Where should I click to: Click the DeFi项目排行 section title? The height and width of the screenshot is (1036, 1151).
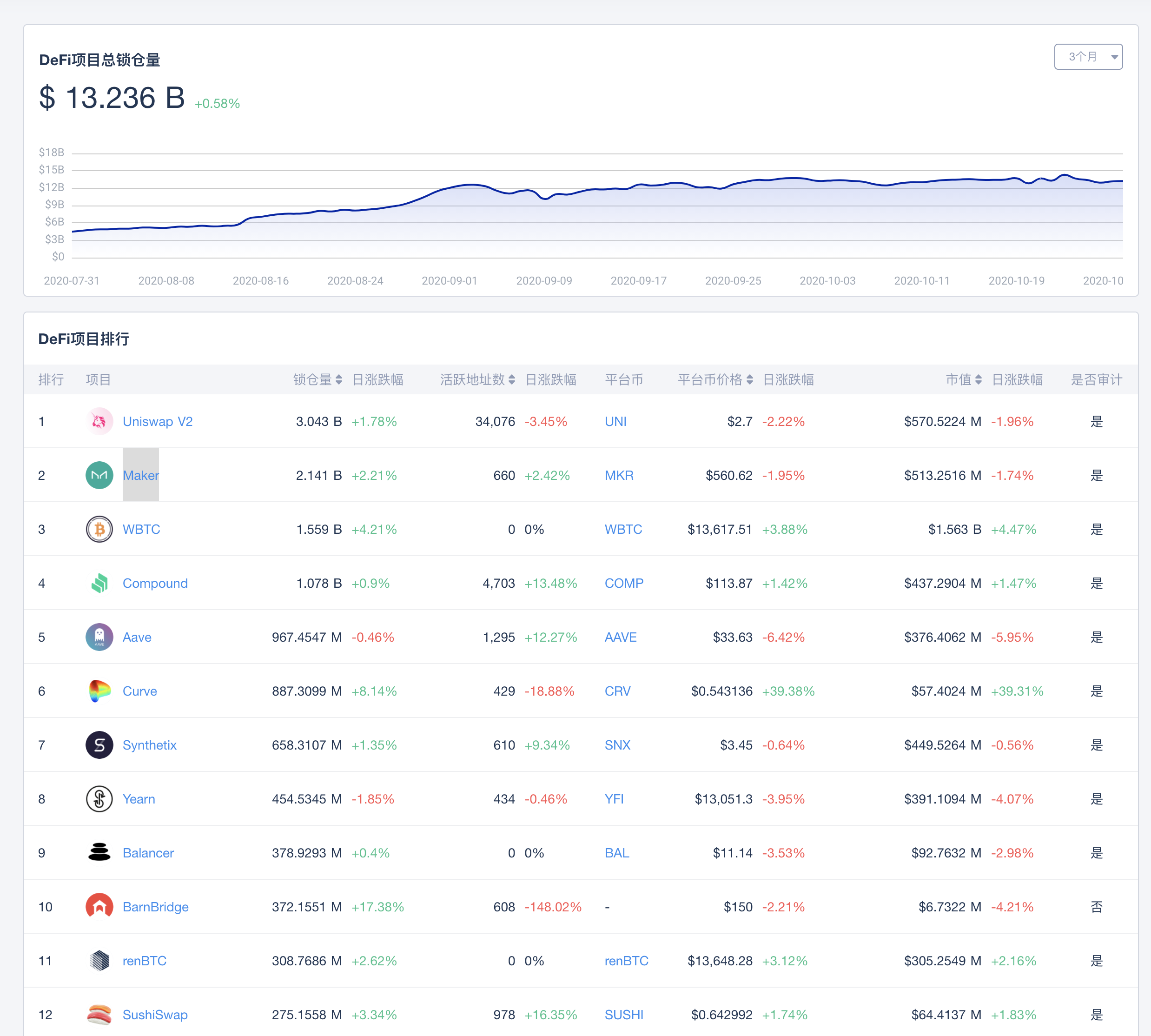tap(84, 339)
